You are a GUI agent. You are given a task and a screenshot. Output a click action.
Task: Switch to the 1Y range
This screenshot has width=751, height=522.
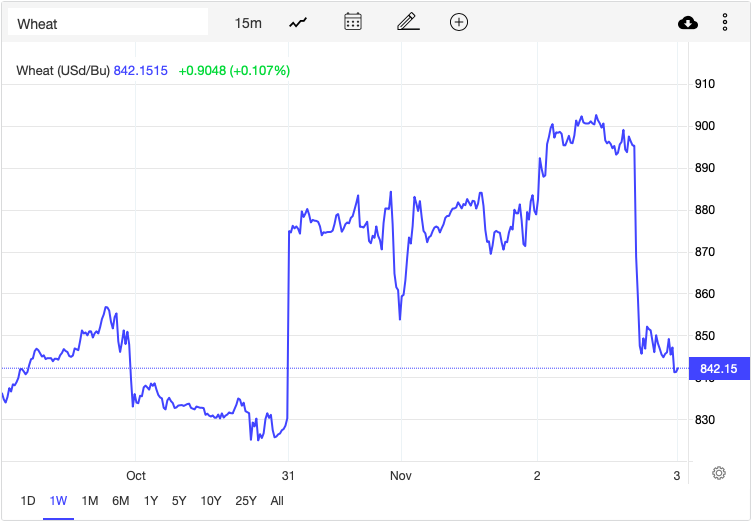click(151, 501)
